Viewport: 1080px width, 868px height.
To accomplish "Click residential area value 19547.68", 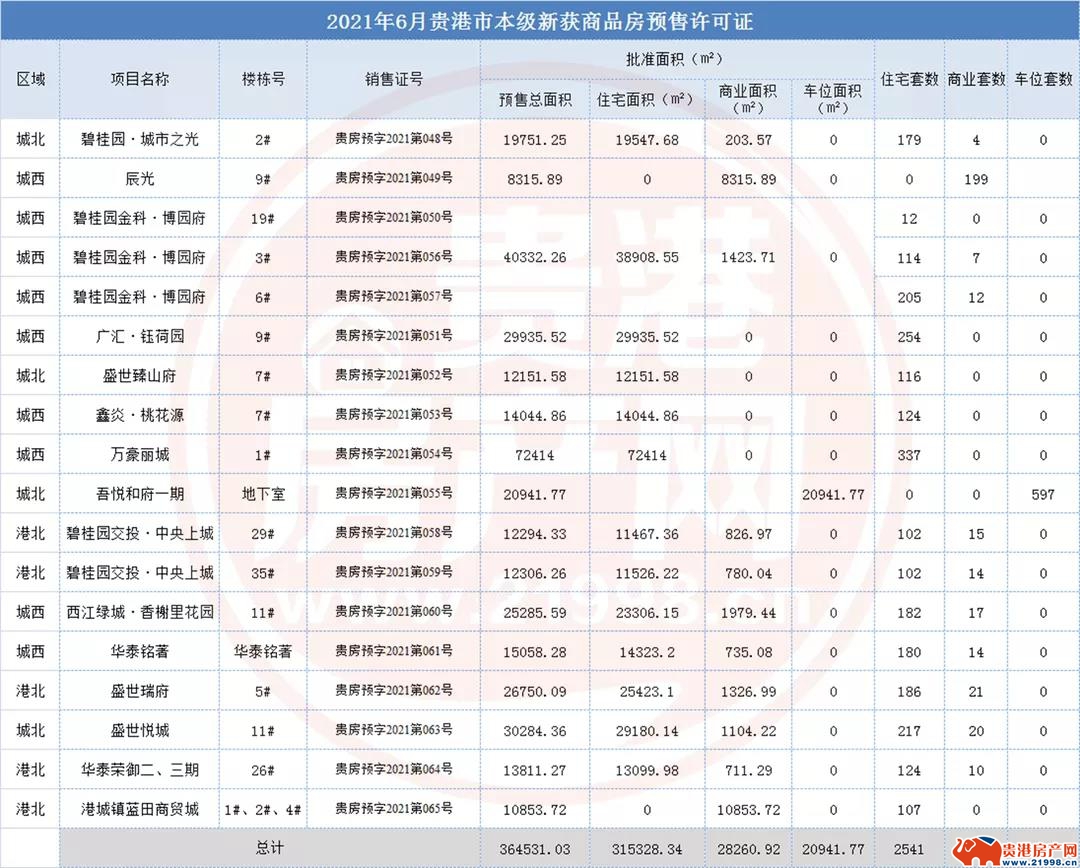I will (646, 140).
